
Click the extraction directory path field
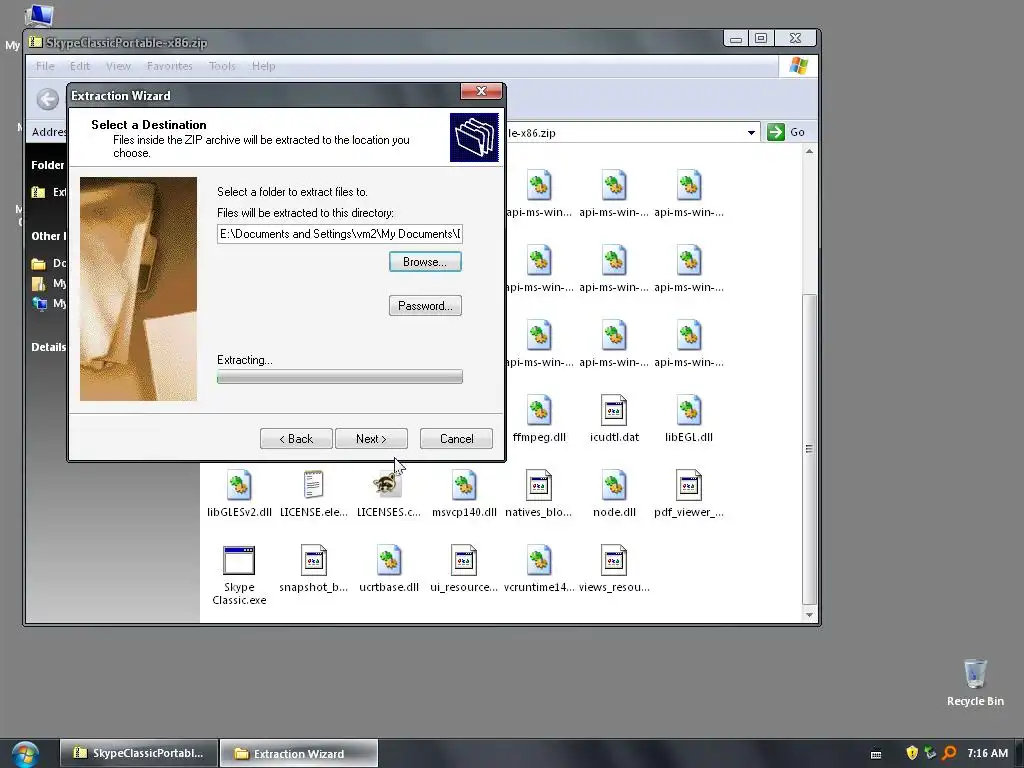[340, 234]
